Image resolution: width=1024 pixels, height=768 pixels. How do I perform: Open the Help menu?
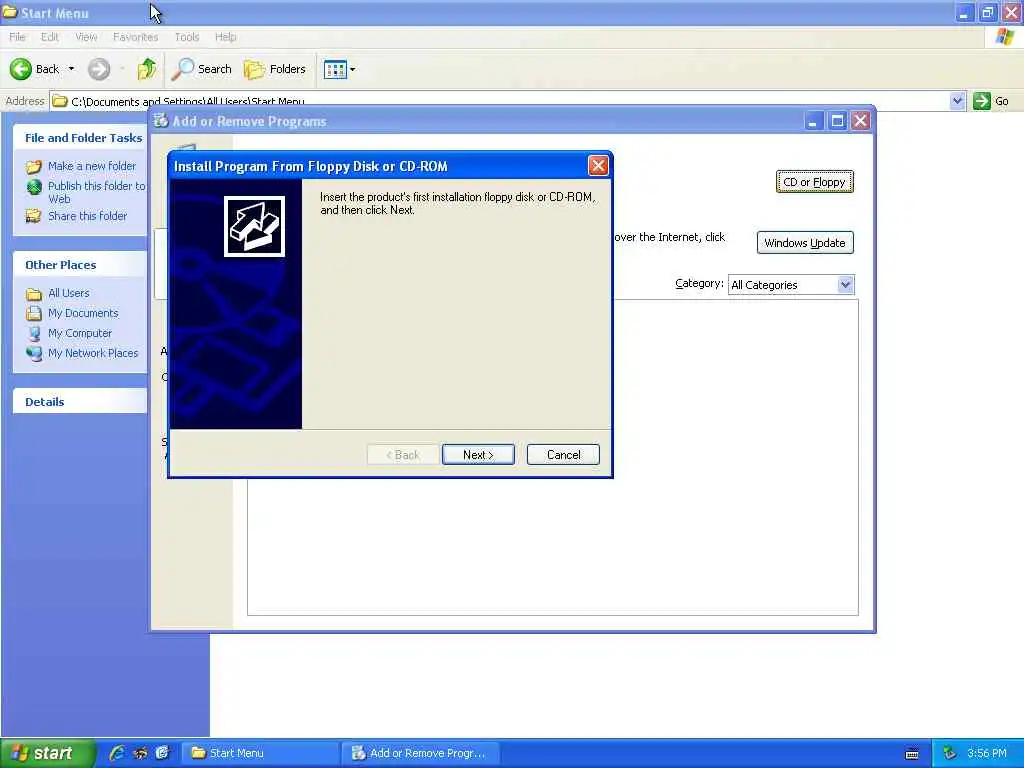[225, 37]
